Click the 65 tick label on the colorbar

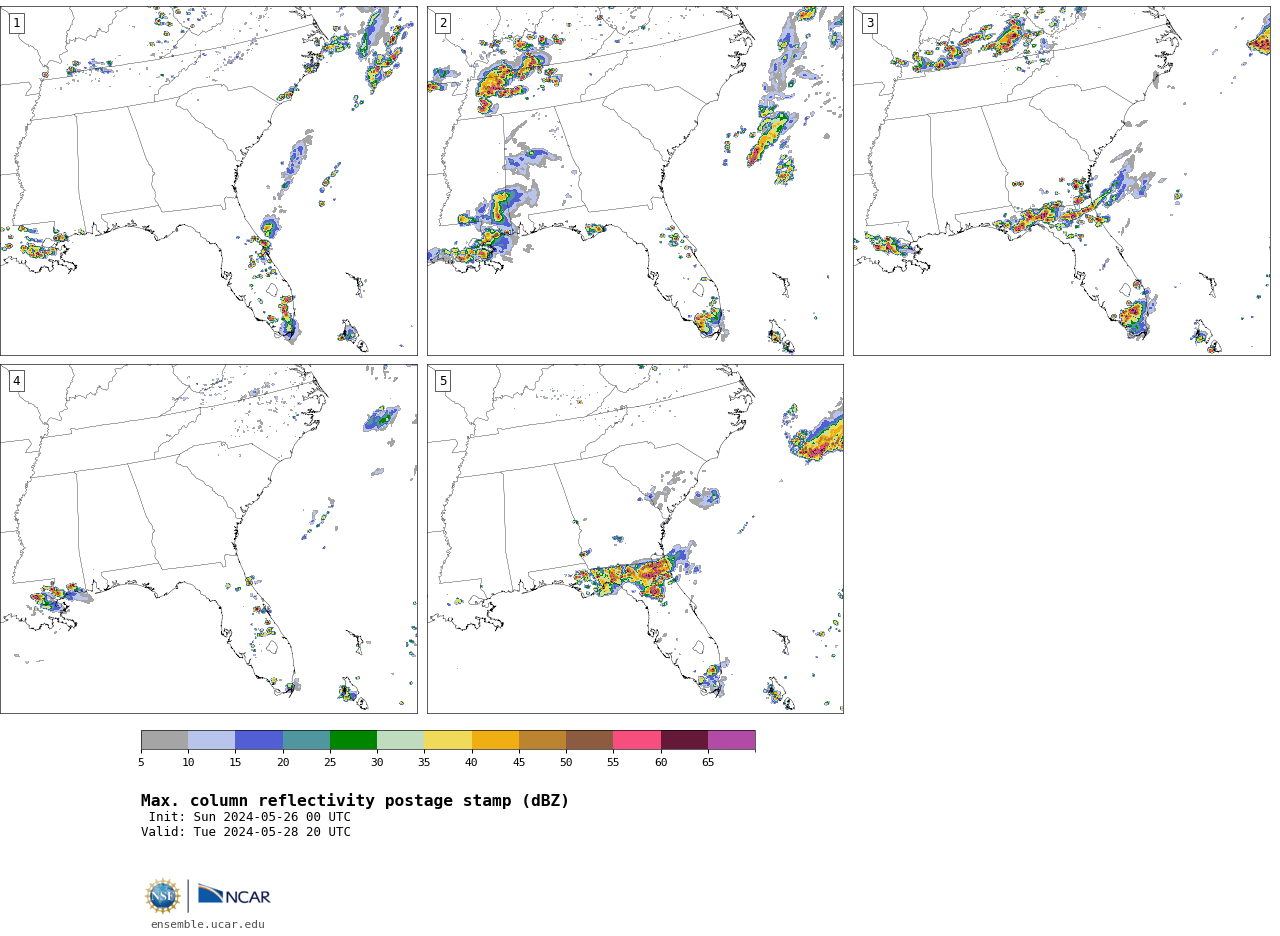708,763
